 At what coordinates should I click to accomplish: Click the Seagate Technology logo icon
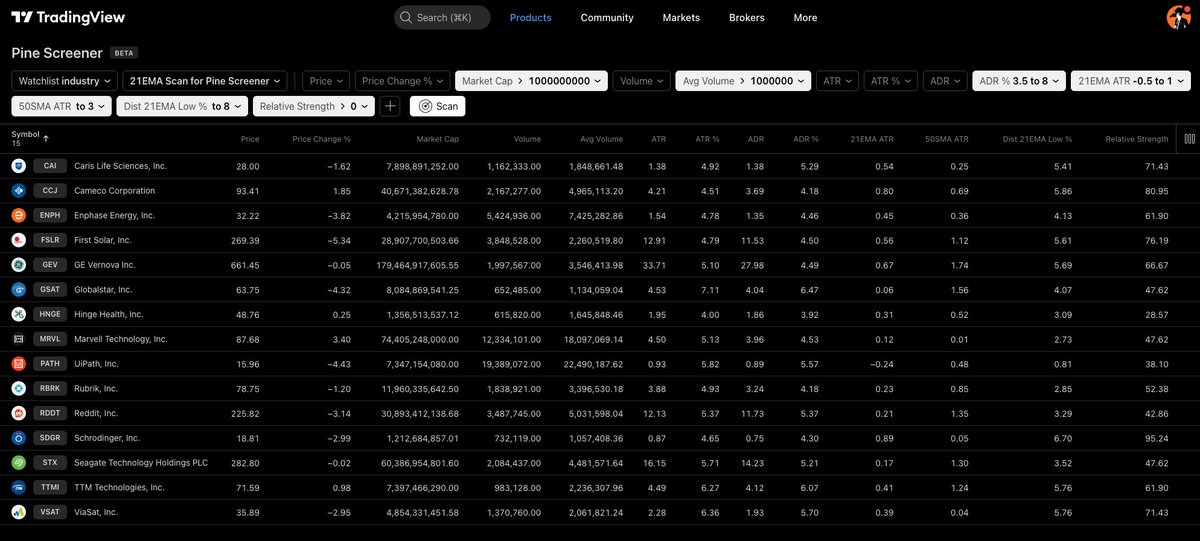click(18, 463)
